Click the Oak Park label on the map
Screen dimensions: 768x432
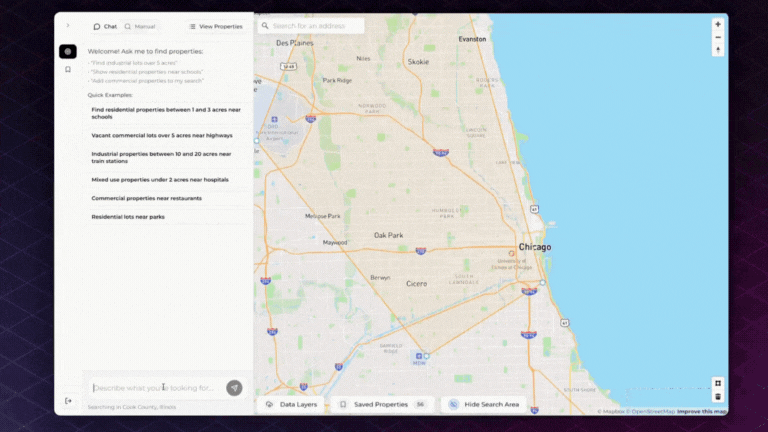(x=388, y=236)
